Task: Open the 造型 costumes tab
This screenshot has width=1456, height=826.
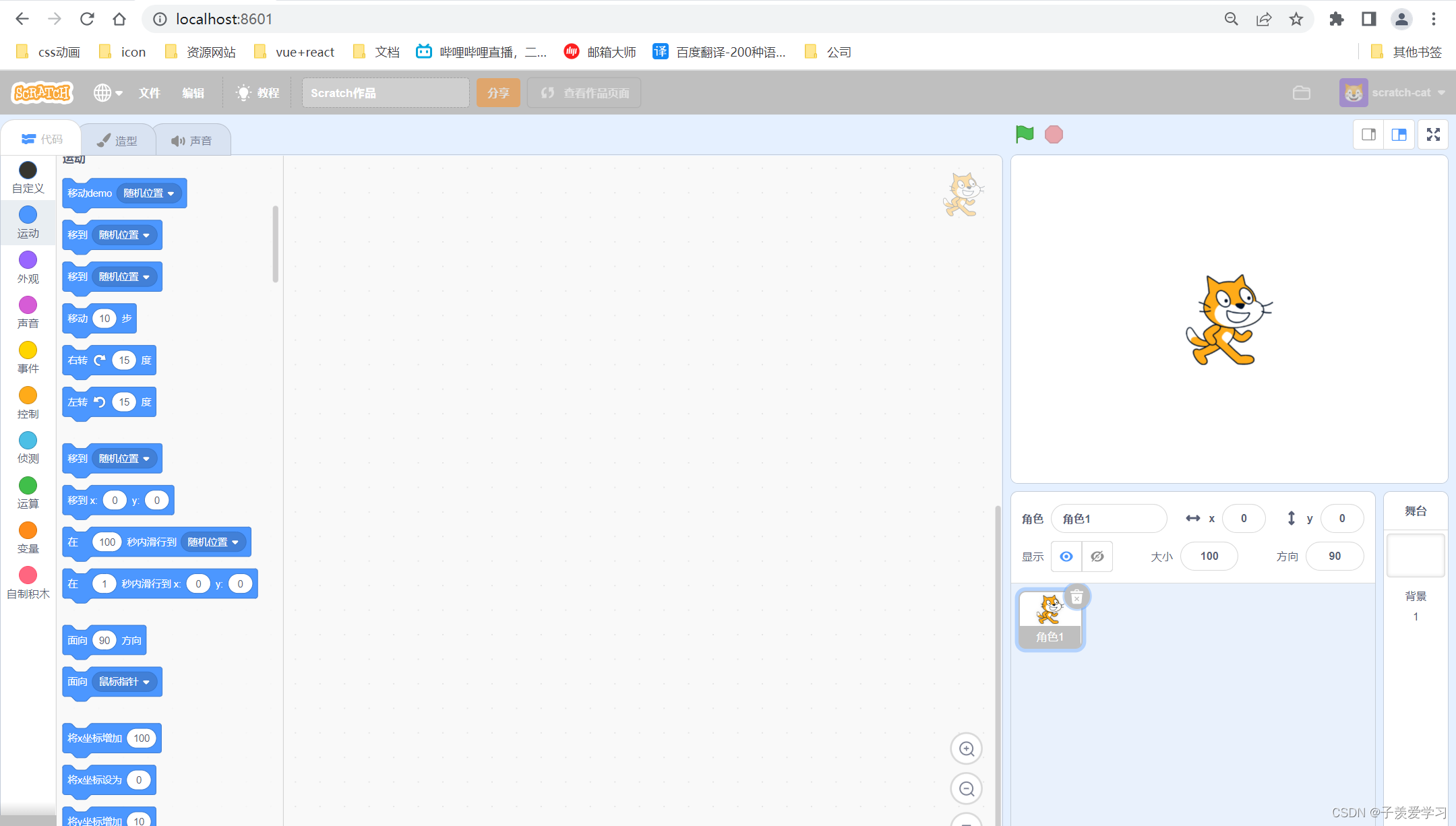Action: tap(118, 140)
